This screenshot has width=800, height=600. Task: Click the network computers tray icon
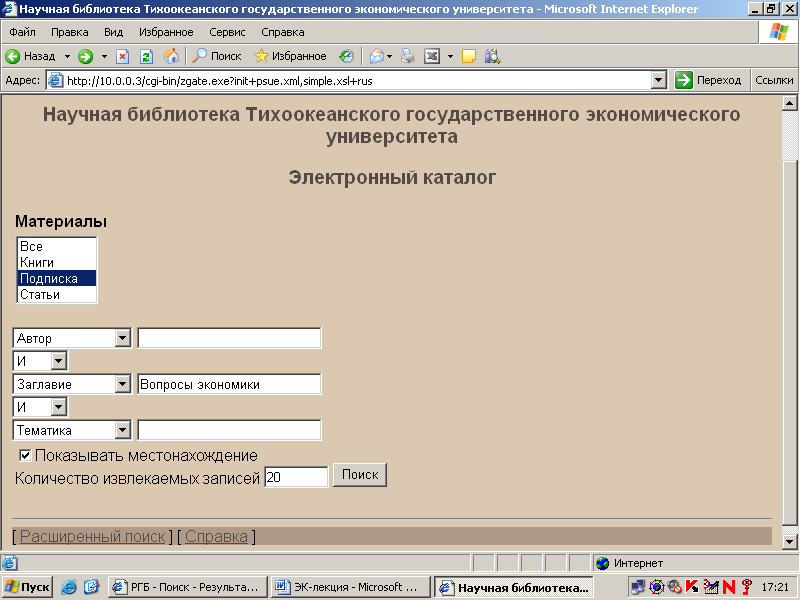638,587
